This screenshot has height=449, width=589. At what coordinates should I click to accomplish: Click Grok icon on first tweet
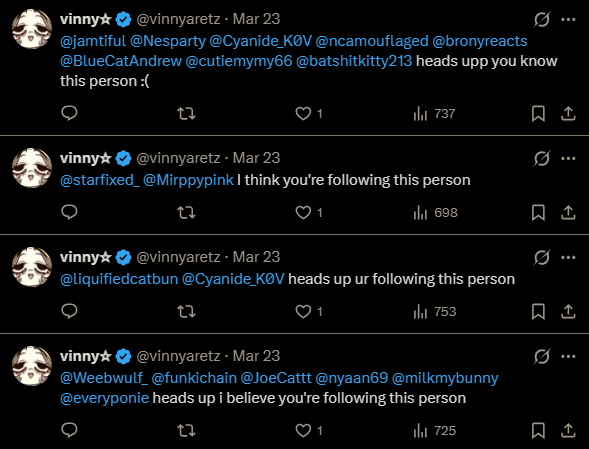(542, 20)
